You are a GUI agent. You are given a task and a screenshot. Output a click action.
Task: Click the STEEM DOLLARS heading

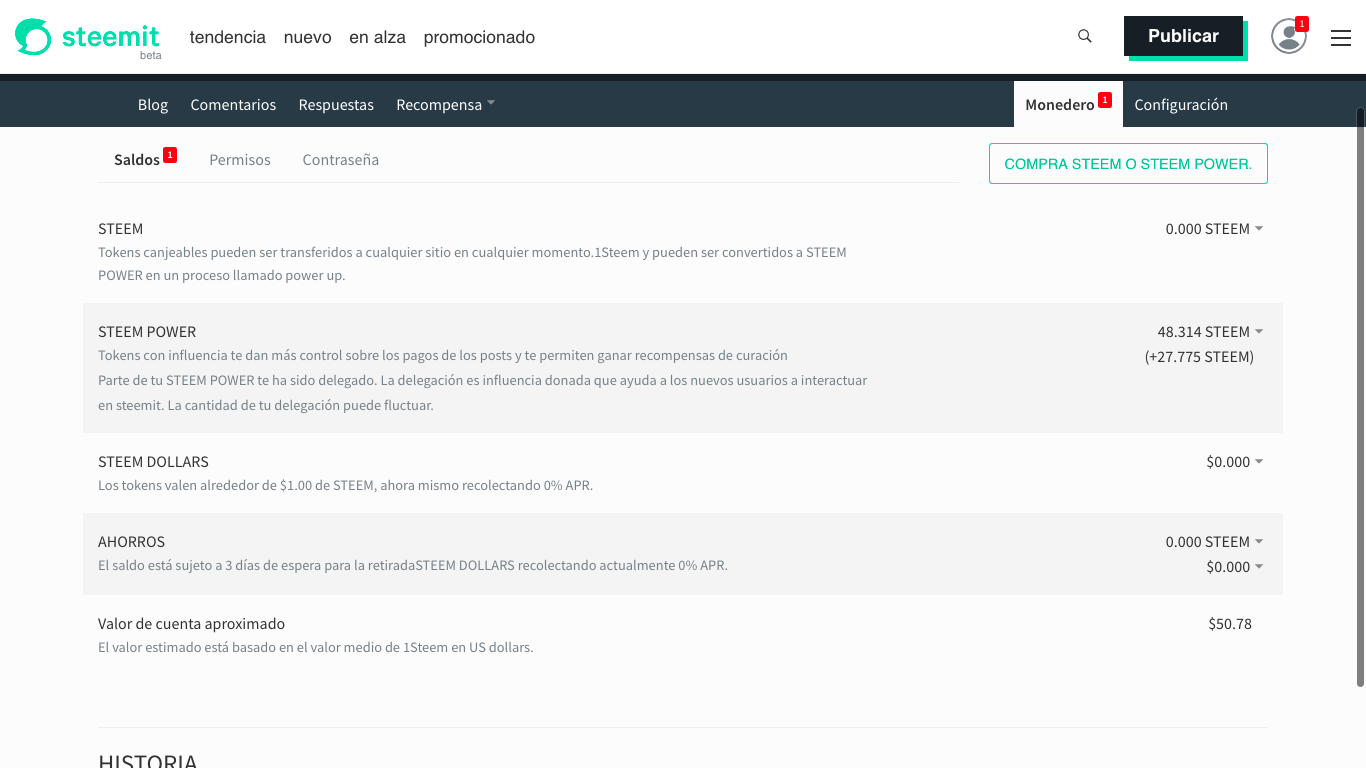pos(153,462)
